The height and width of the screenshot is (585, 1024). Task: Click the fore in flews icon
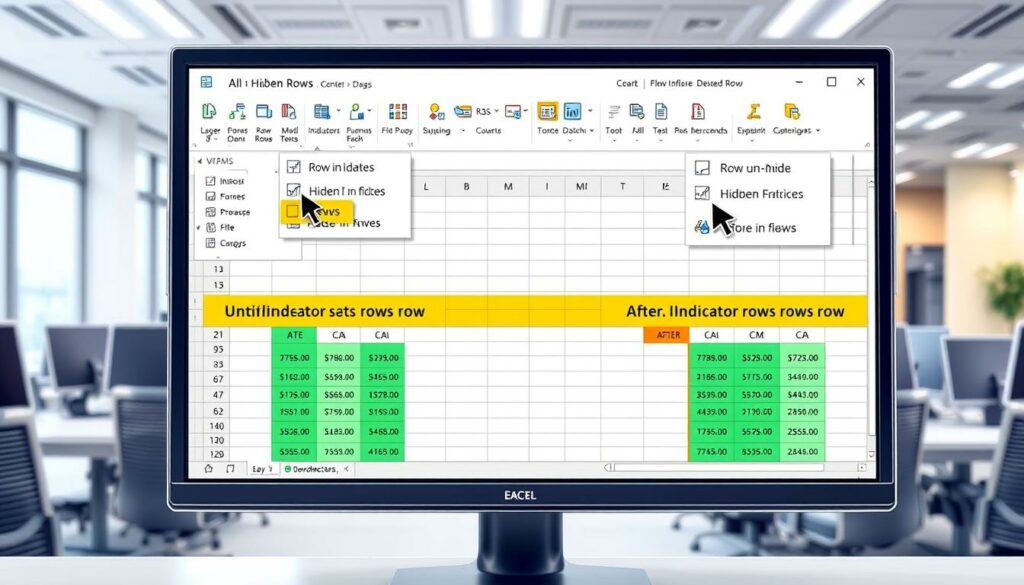pyautogui.click(x=702, y=227)
